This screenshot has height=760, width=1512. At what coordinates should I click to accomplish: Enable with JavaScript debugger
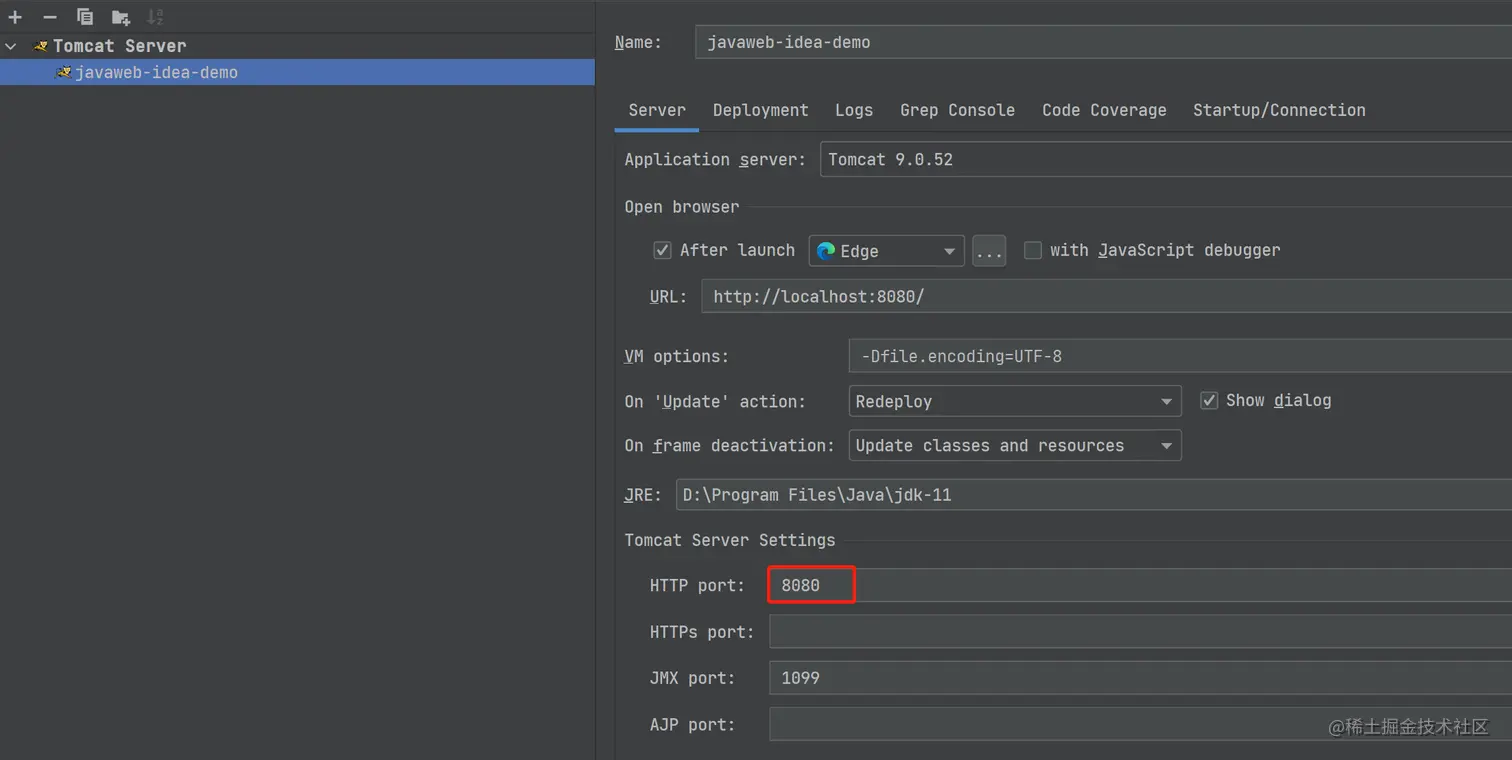pyautogui.click(x=1033, y=250)
